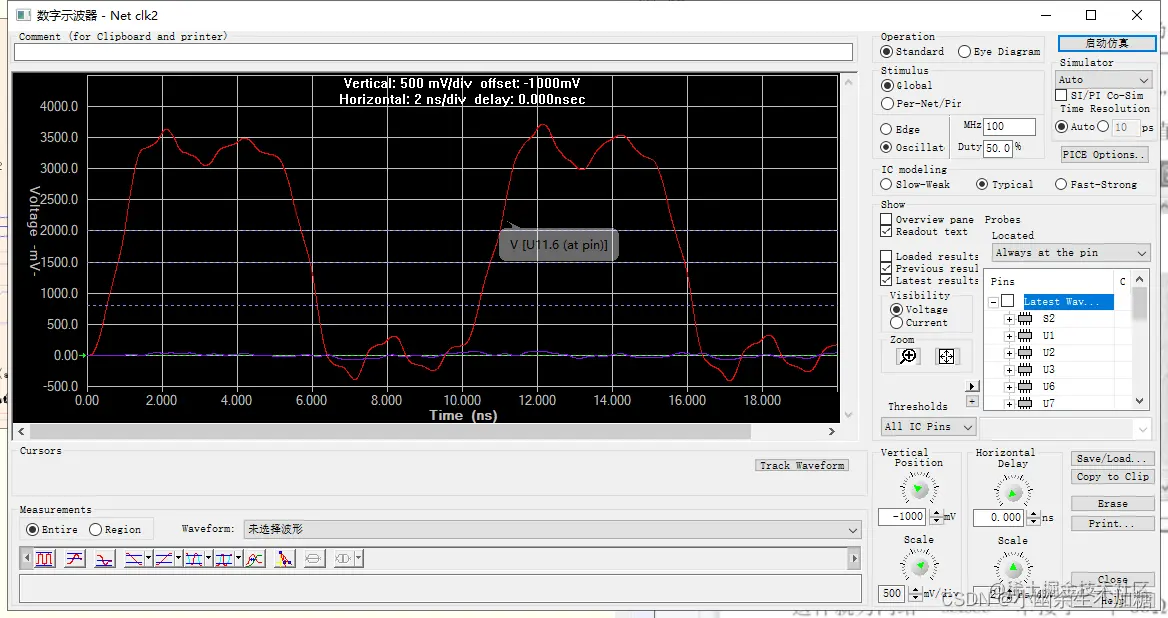Viewport: 1168px width, 618px height.
Task: Expand the S2 tree node
Action: (x=1009, y=319)
